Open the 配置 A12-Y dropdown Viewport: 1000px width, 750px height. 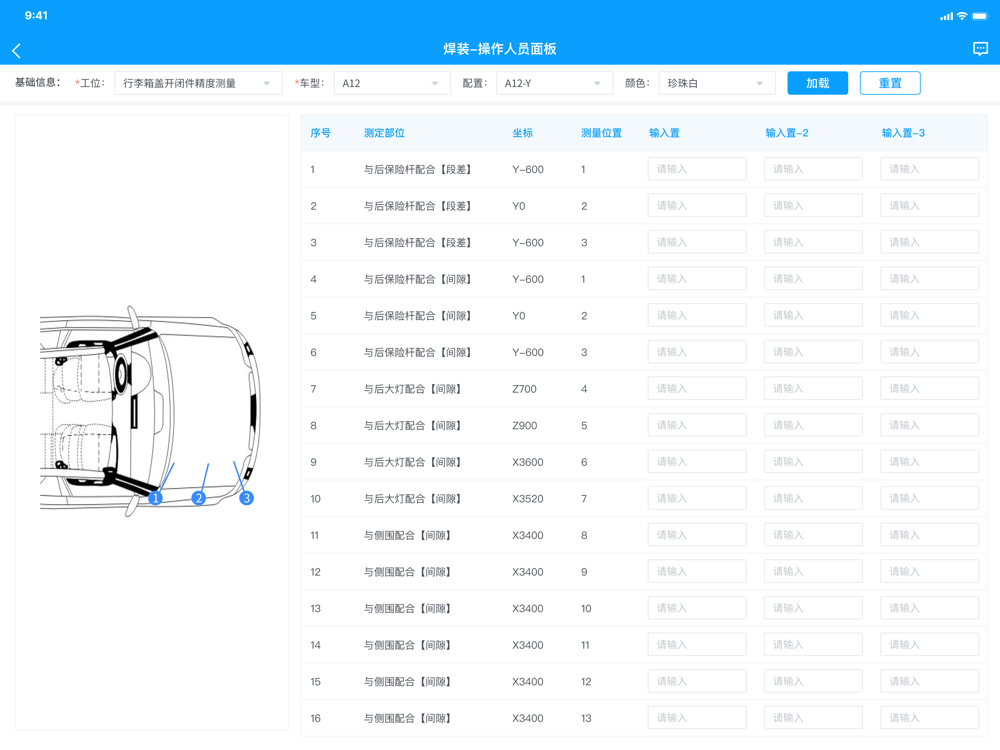[x=554, y=83]
